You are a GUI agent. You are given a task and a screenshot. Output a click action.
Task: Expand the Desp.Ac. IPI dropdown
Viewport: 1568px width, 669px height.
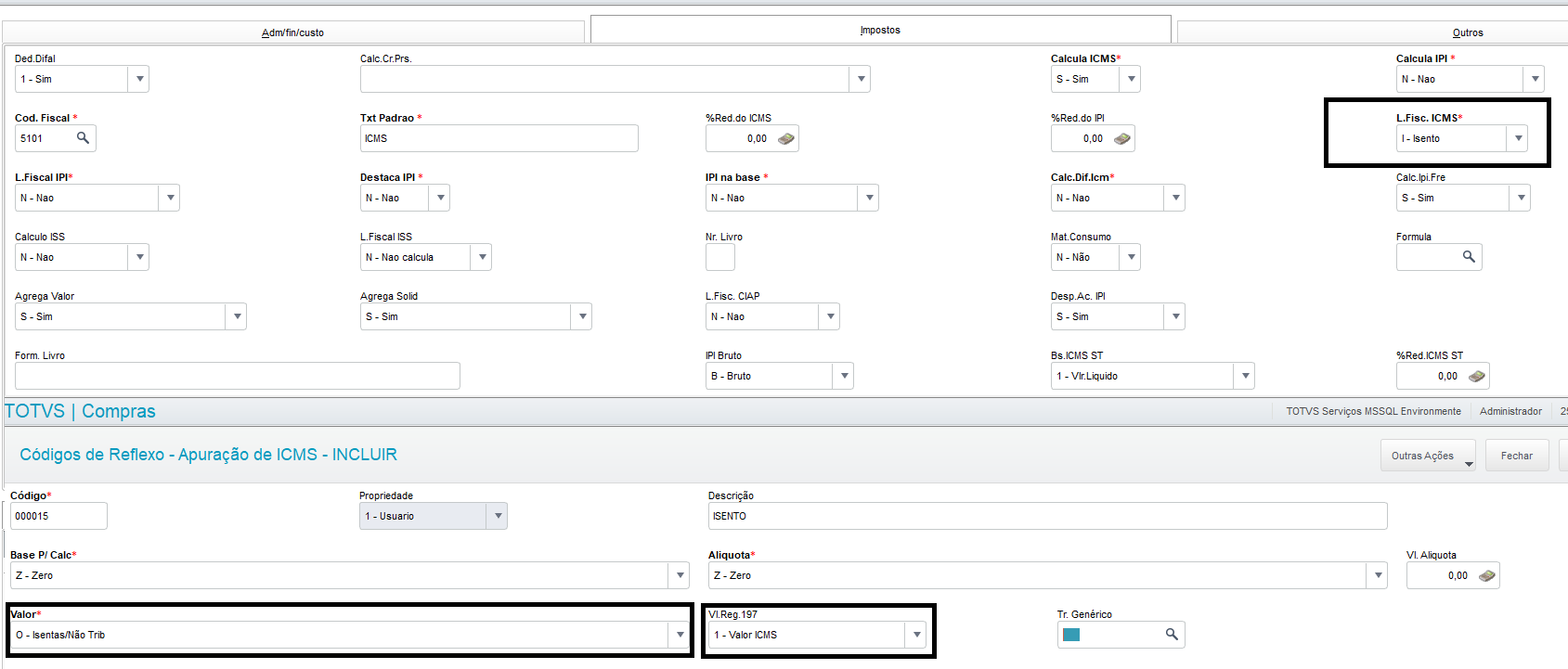(1175, 316)
